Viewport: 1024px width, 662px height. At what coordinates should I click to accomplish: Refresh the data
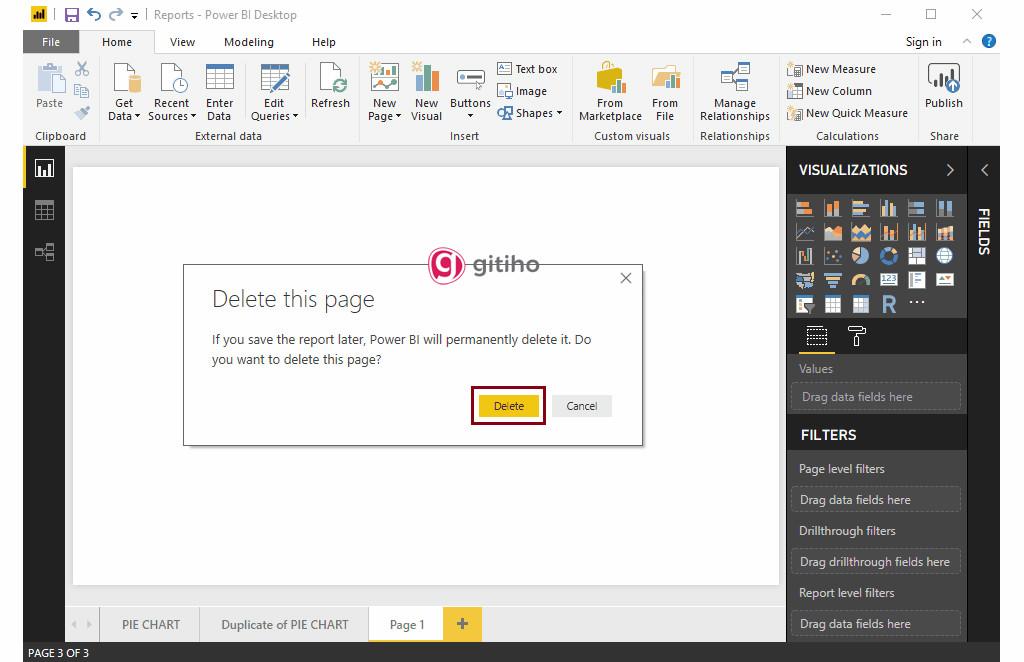point(330,86)
